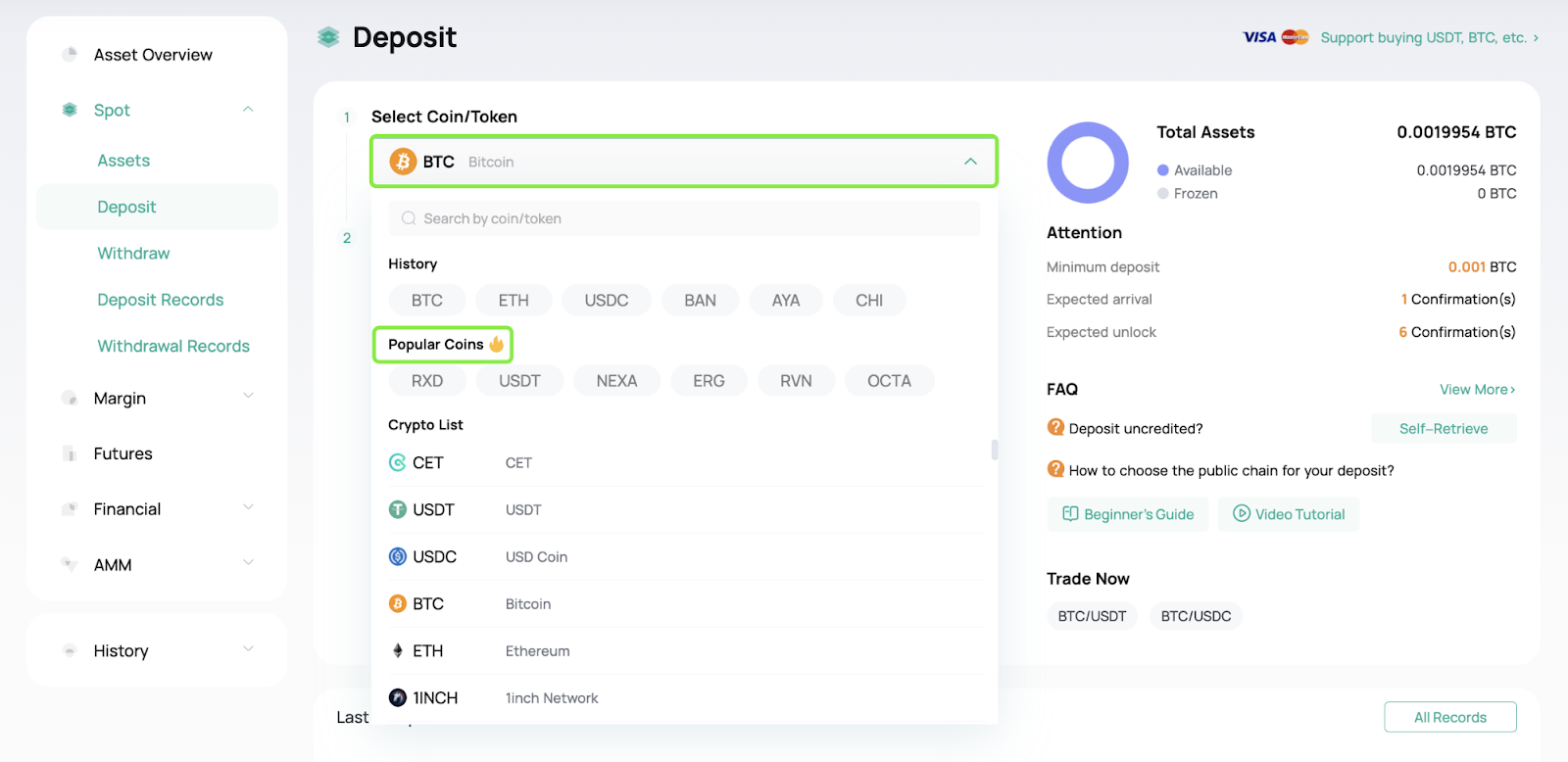Click the Deposit page header icon

328,37
